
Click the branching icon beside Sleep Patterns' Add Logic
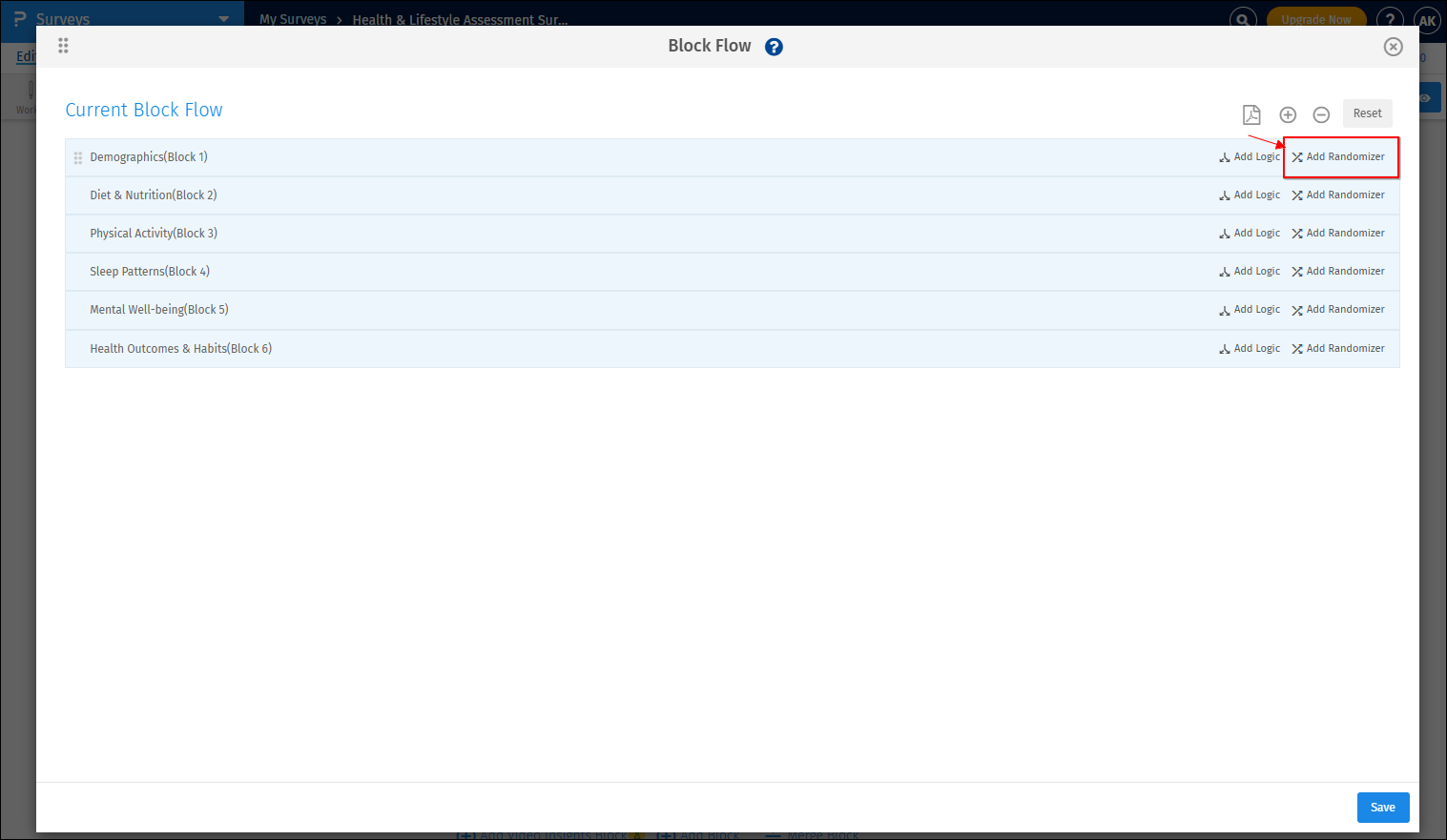(1224, 271)
